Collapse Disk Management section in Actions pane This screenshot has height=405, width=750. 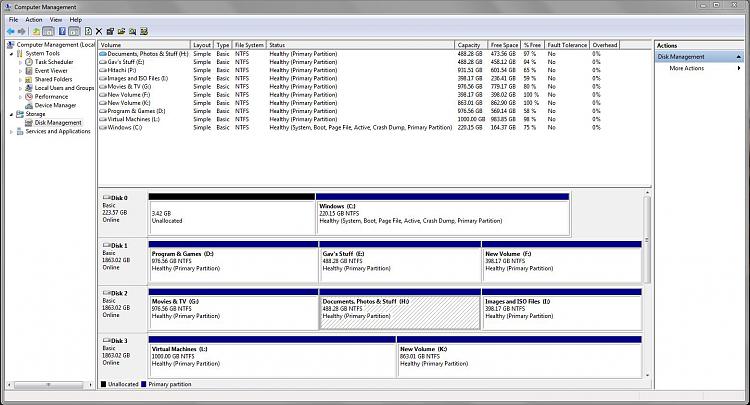click(x=739, y=57)
